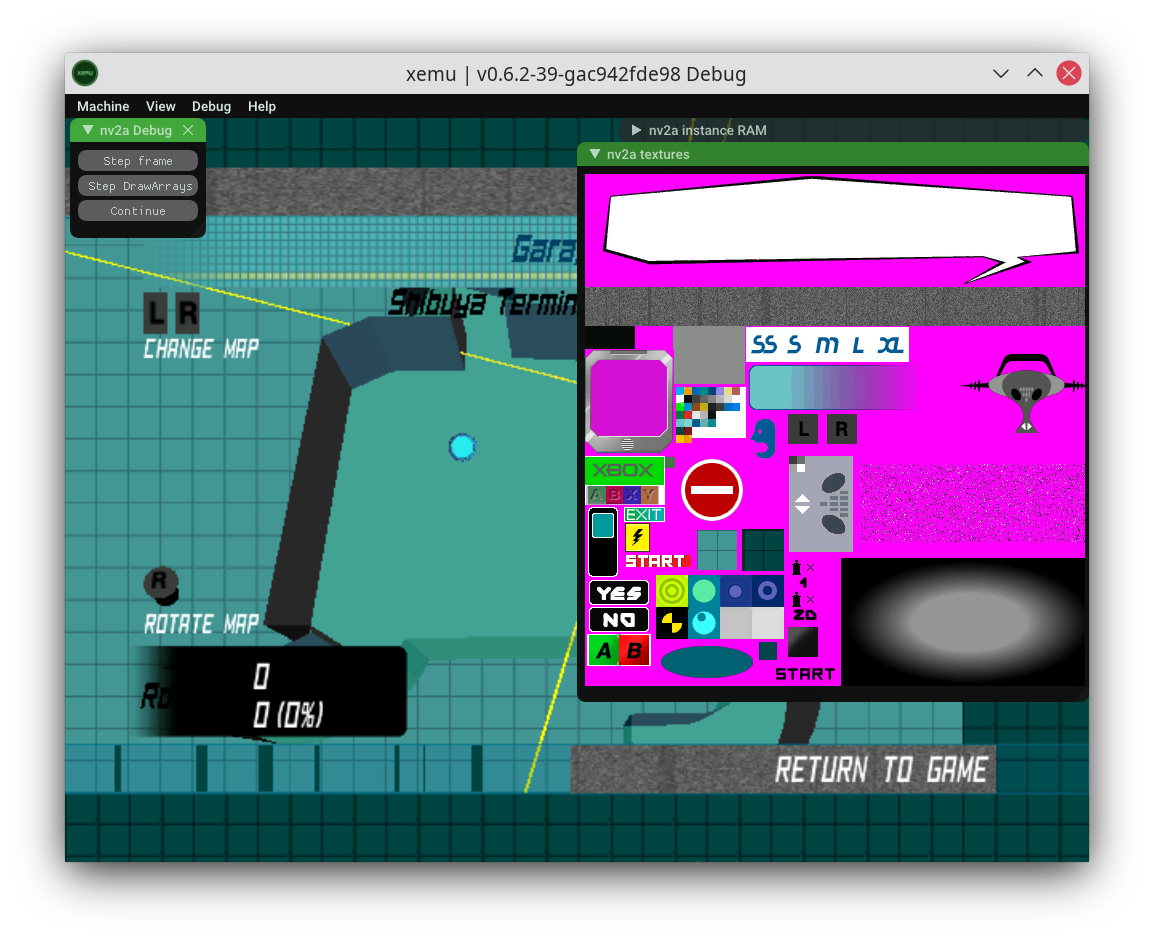This screenshot has height=939, width=1154.
Task: Select the START label texture
Action: pyautogui.click(x=657, y=560)
